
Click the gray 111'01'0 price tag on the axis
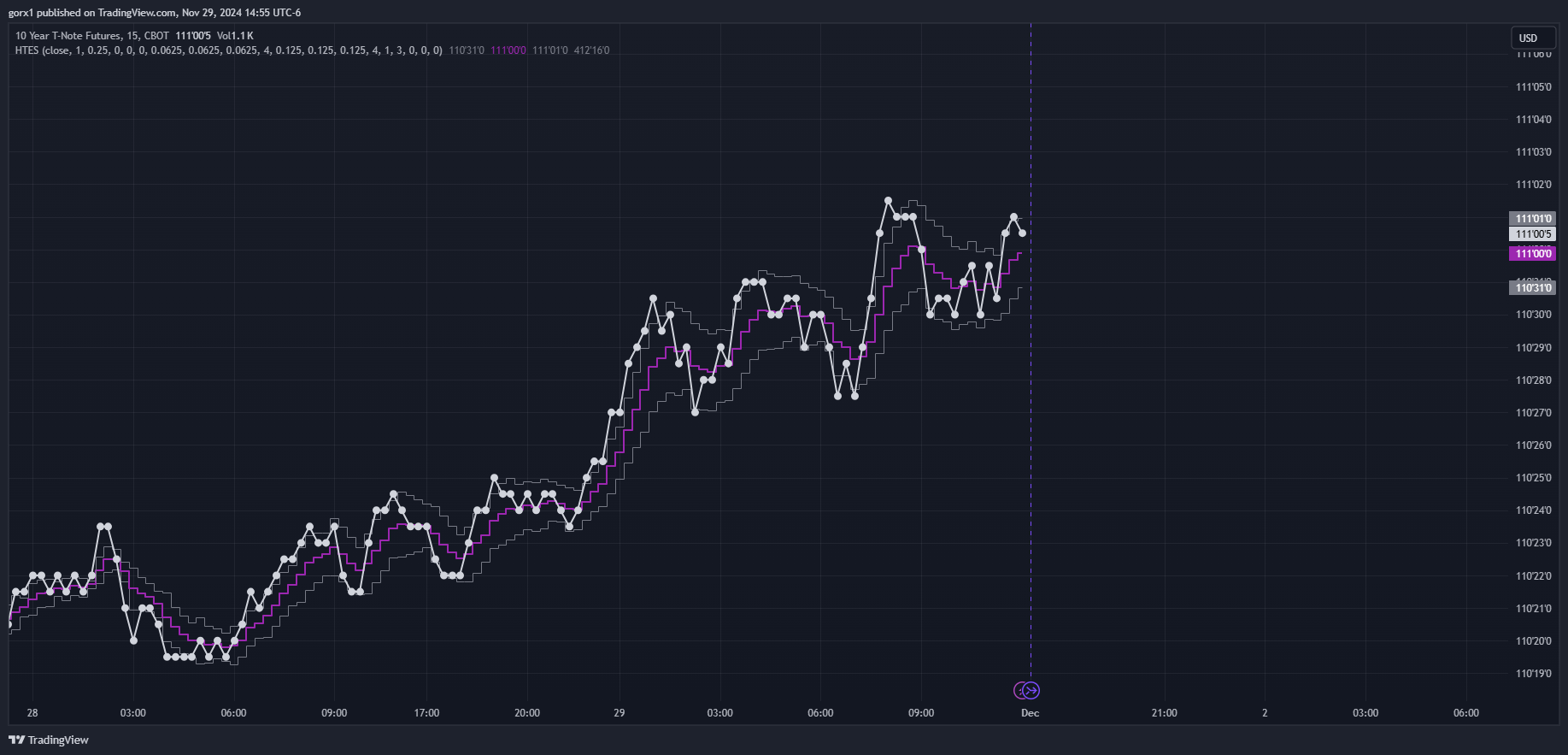tap(1532, 219)
